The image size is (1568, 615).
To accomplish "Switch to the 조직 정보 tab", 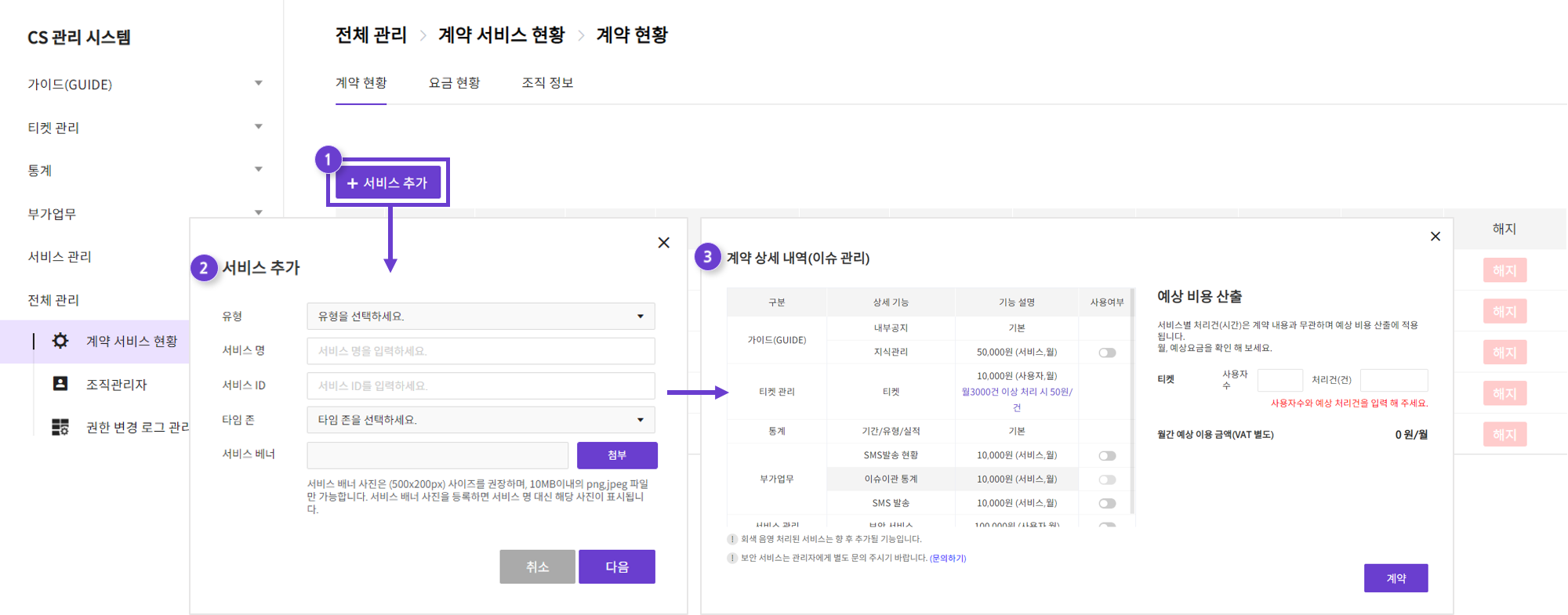I will tap(547, 83).
